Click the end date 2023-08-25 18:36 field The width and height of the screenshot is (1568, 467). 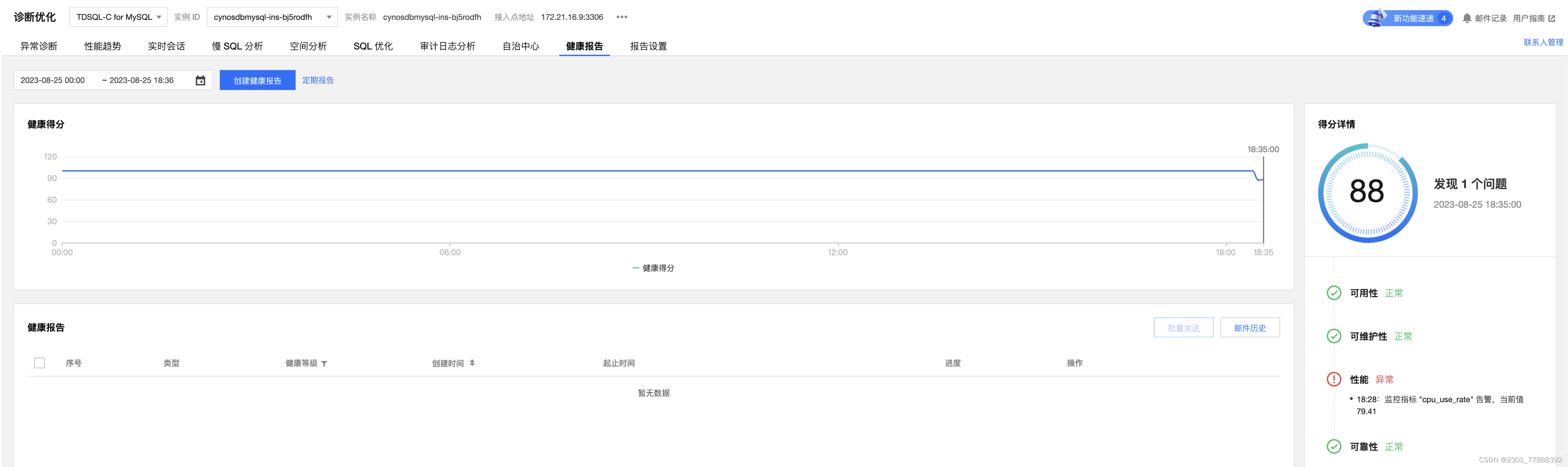(x=141, y=80)
